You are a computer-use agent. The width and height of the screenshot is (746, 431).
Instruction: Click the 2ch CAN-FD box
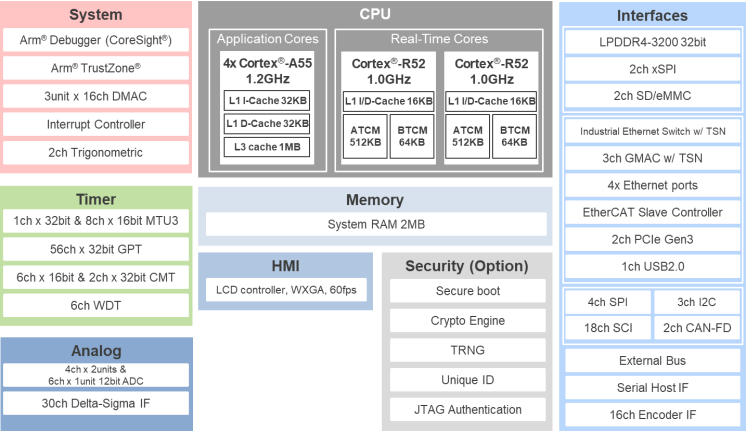click(x=696, y=327)
